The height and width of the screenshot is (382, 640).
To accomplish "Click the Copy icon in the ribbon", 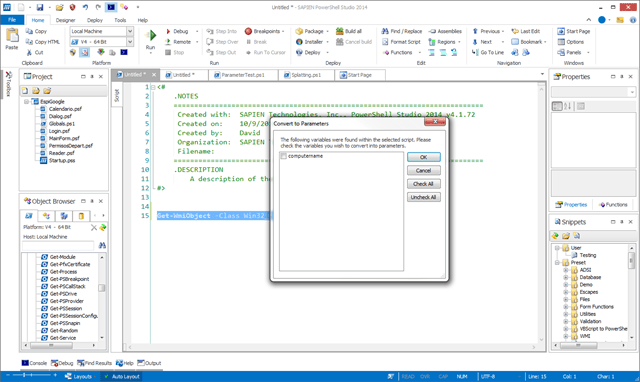I will pos(29,31).
